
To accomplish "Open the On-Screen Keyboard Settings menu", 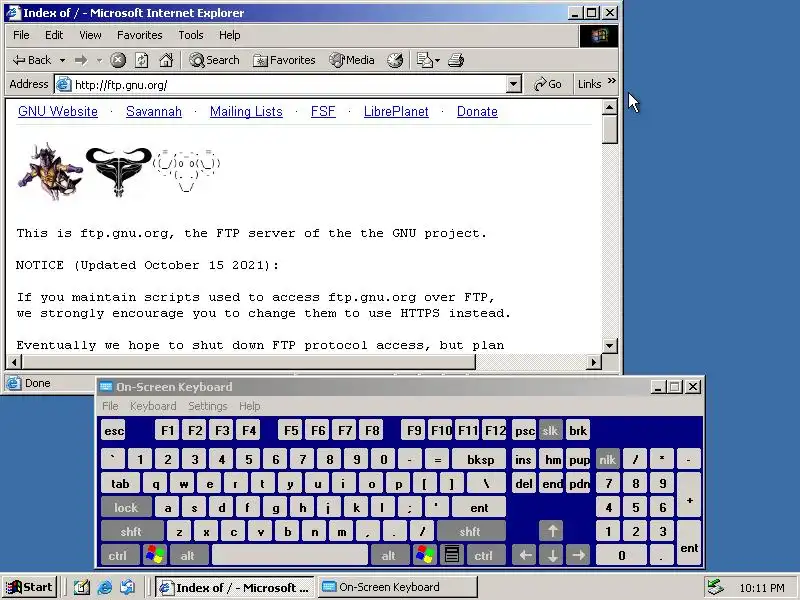I will [208, 406].
